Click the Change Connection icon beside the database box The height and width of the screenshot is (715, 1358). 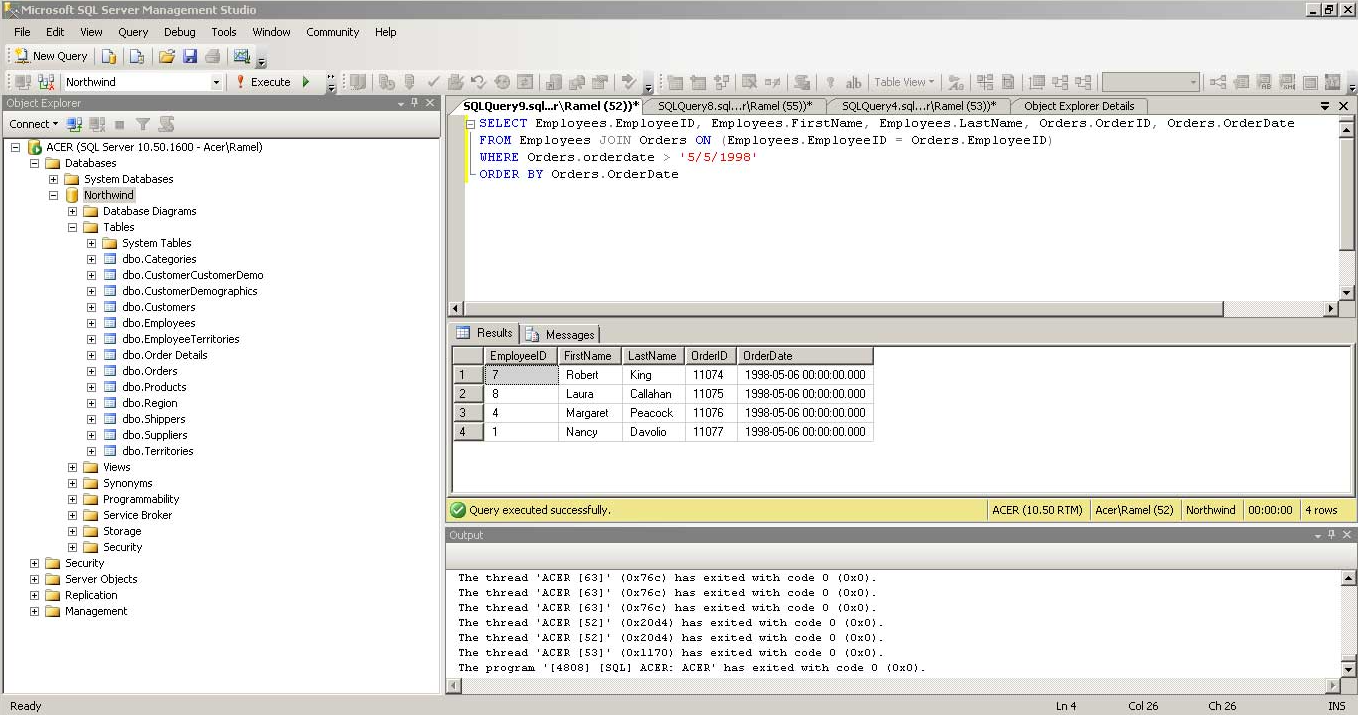46,82
